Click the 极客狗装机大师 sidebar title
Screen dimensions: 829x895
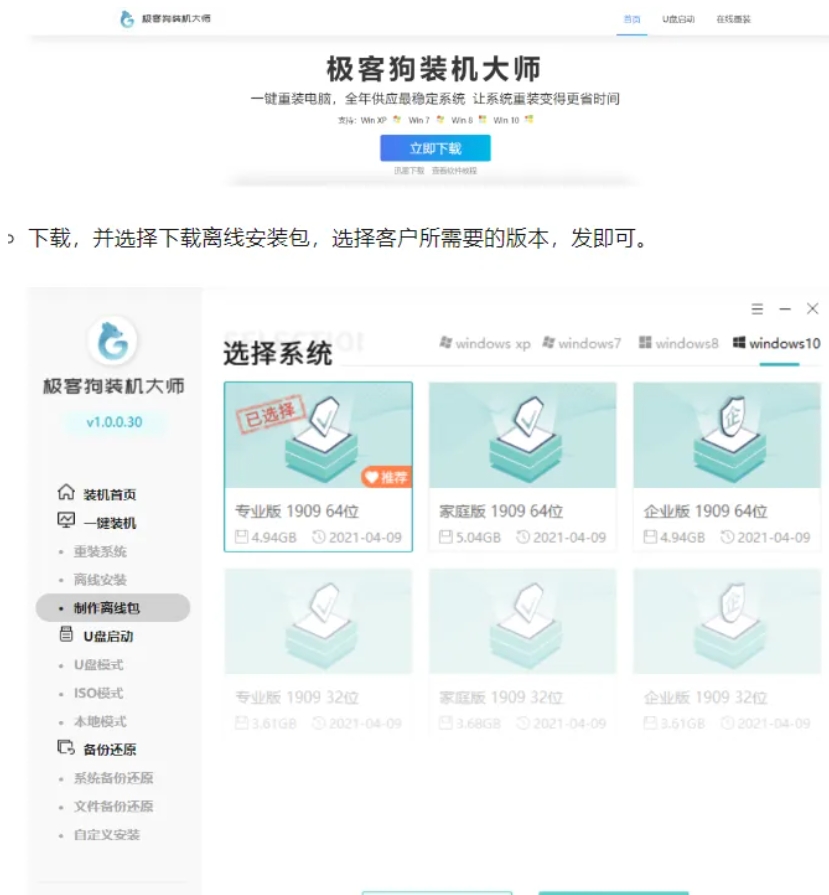[114, 386]
